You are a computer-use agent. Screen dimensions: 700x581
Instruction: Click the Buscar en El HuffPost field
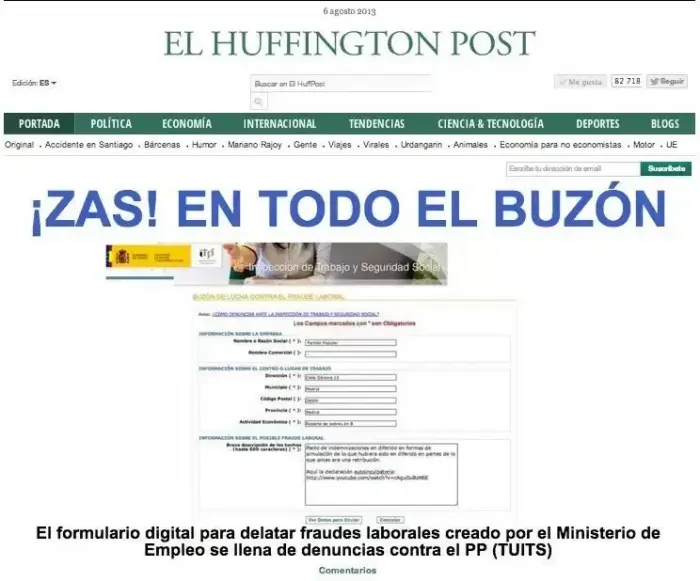341,84
